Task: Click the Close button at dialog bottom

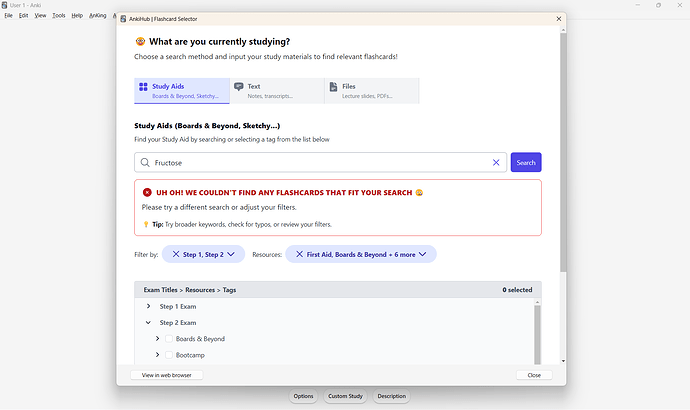Action: (534, 375)
